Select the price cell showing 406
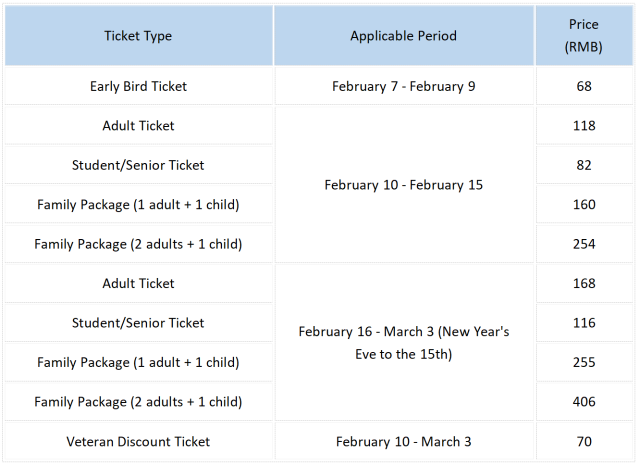Viewport: 640px width, 466px height. pos(585,402)
